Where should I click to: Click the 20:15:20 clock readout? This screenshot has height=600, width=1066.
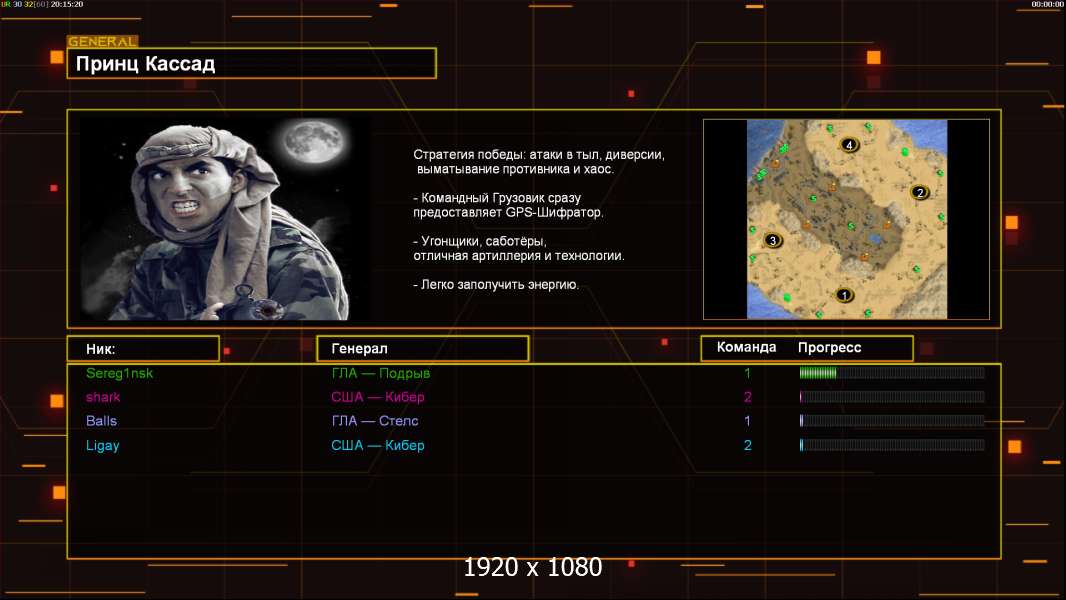[x=67, y=4]
